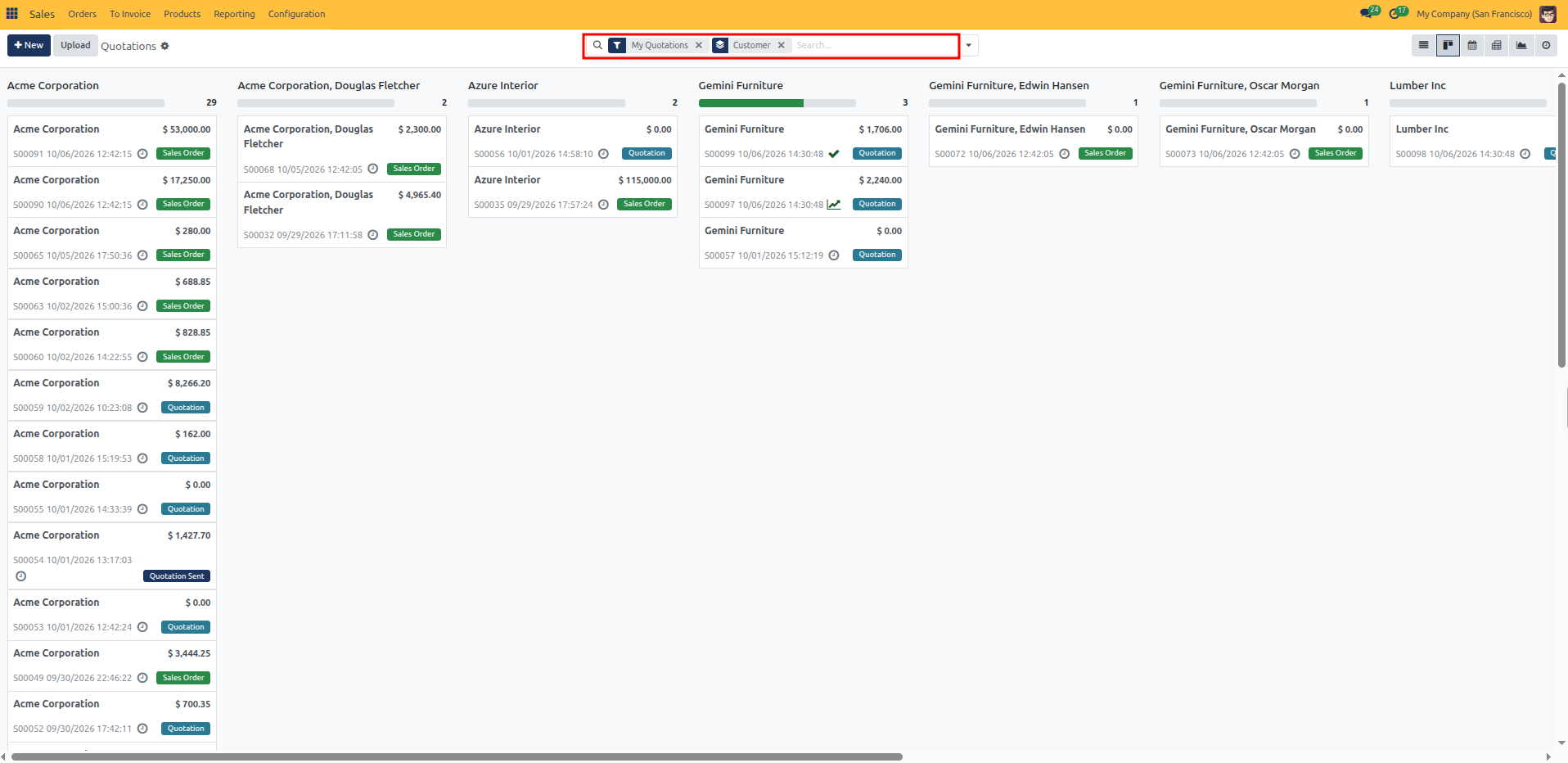
Task: Open Gemini Furniture Edwin Hansen S00072 card
Action: coord(1034,141)
